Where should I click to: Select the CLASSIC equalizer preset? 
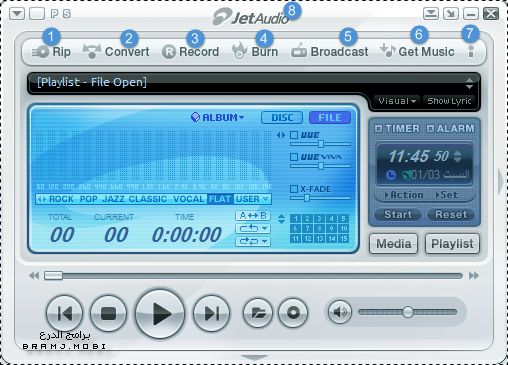pyautogui.click(x=147, y=199)
